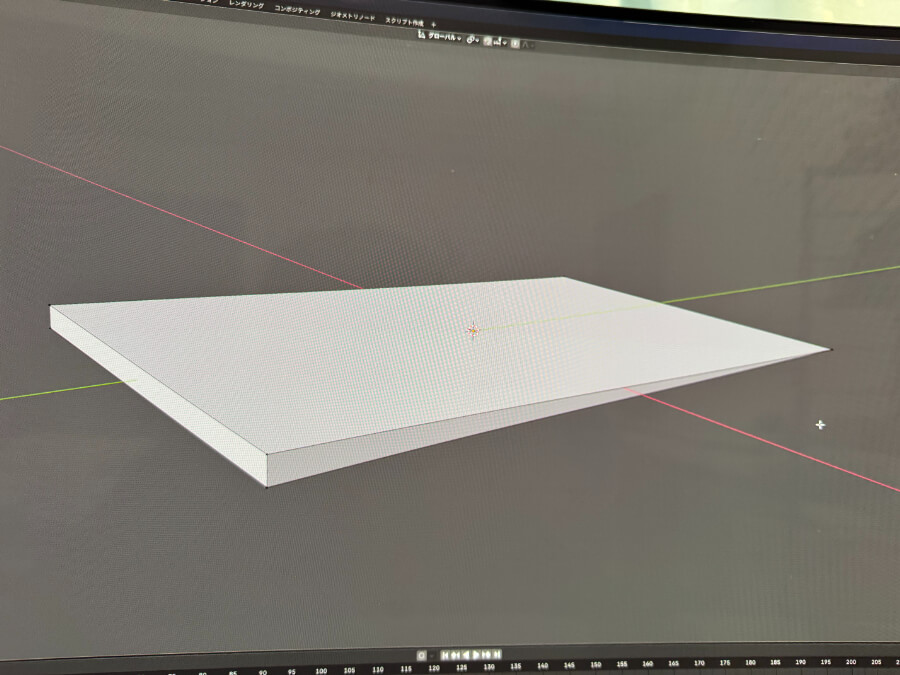
Task: Jump to the timeline end frame
Action: [495, 655]
